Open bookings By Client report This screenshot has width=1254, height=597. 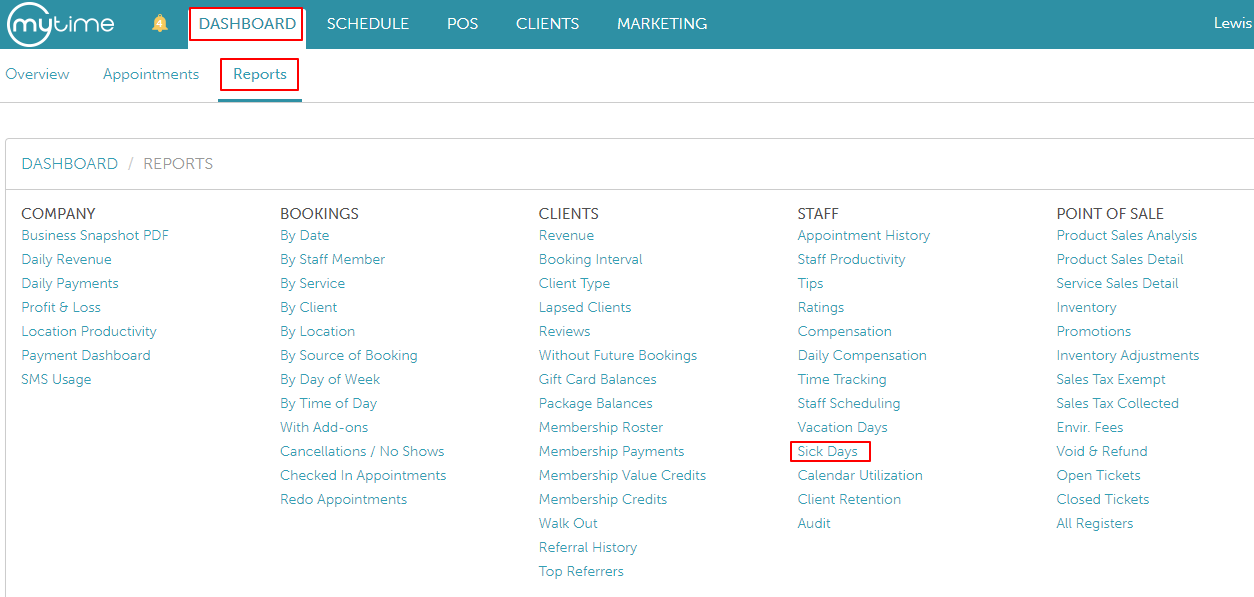pos(308,308)
